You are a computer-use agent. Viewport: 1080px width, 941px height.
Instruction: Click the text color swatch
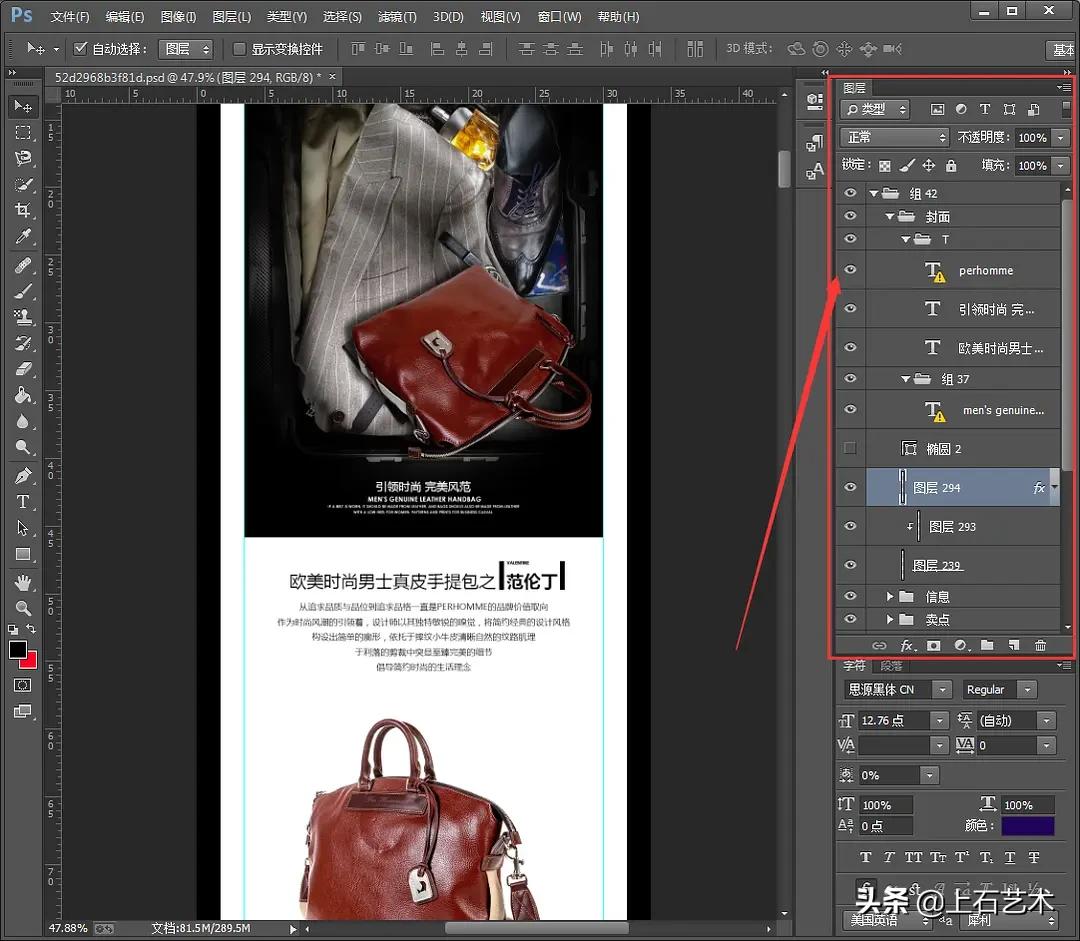(1028, 825)
